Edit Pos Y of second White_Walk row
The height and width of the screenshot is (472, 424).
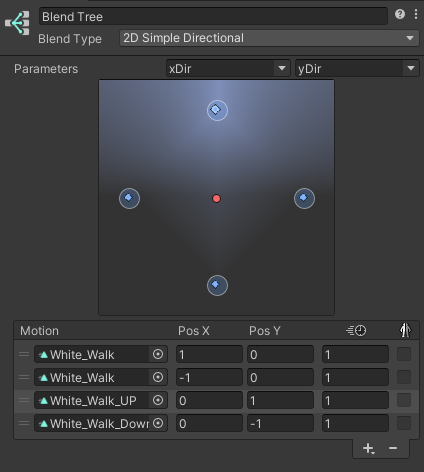[280, 377]
